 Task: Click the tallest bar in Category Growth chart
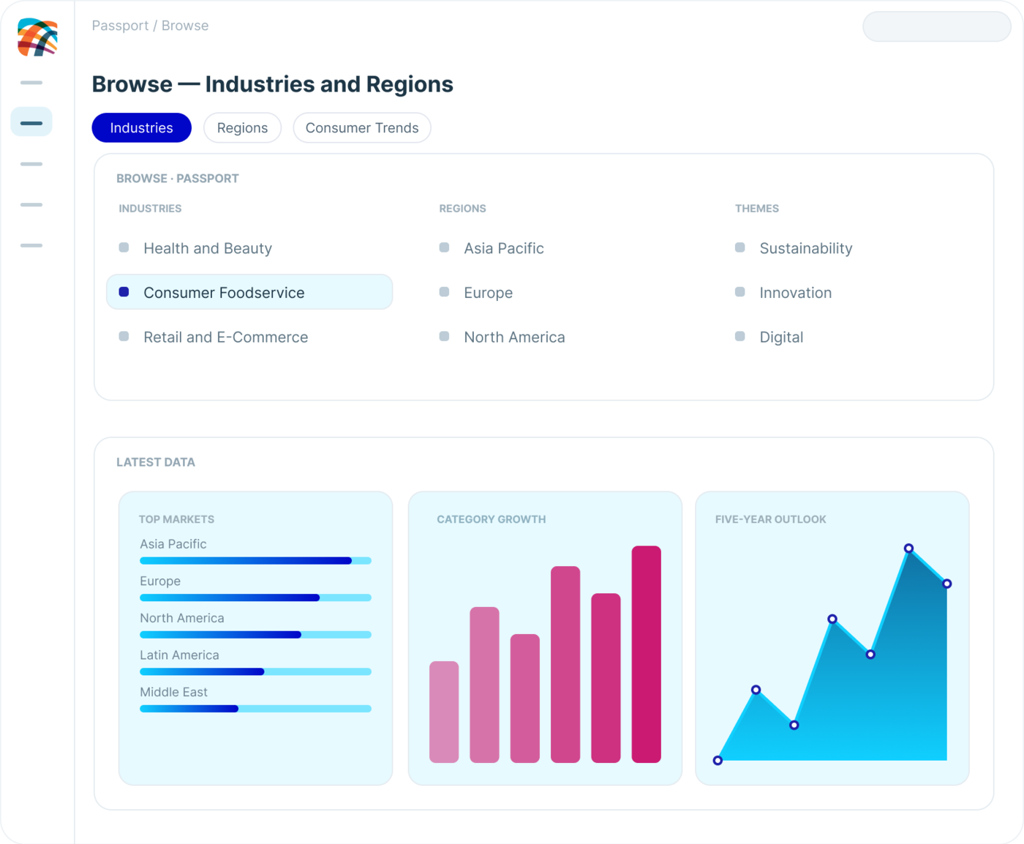click(646, 654)
